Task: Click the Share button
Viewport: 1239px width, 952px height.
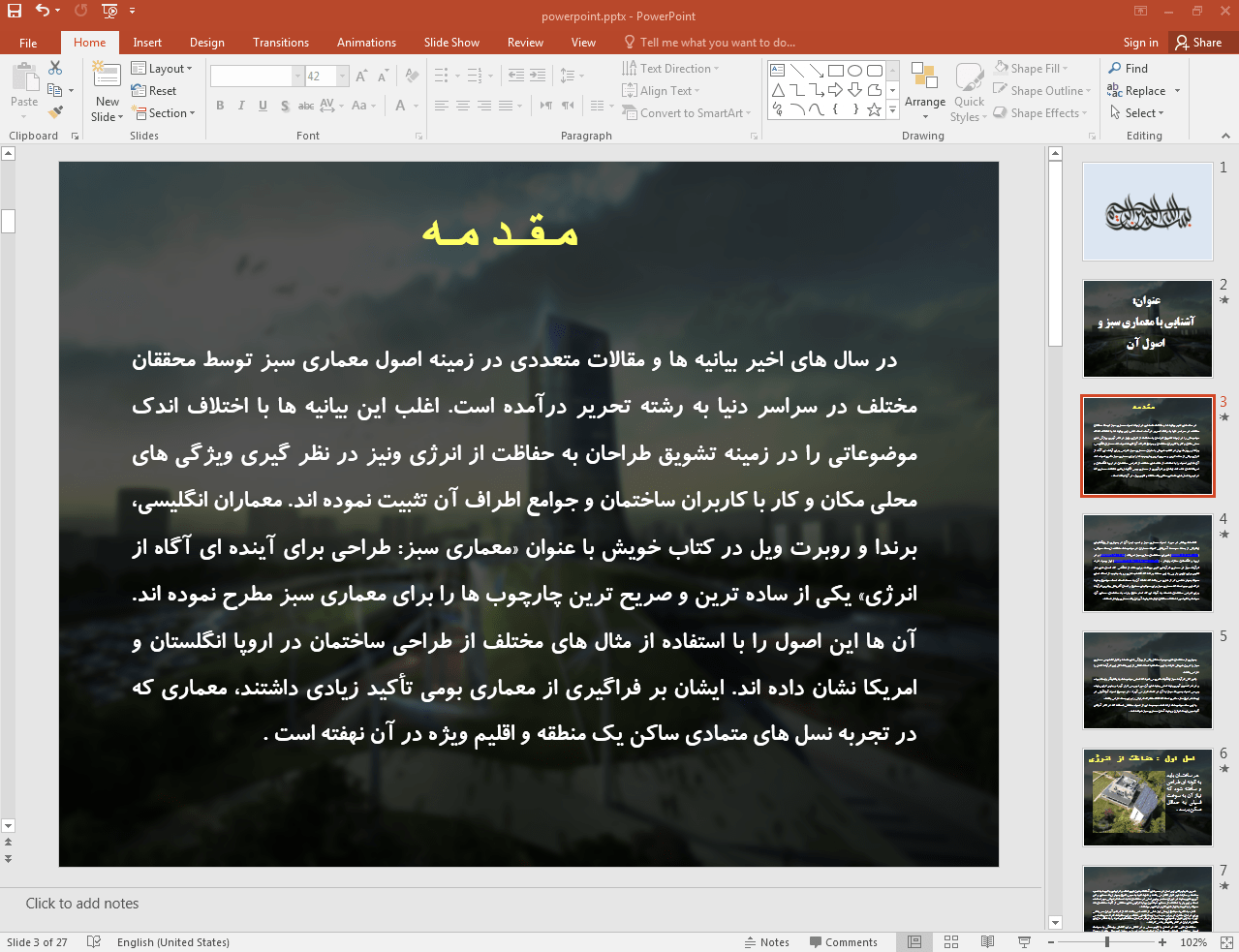Action: 1198,43
